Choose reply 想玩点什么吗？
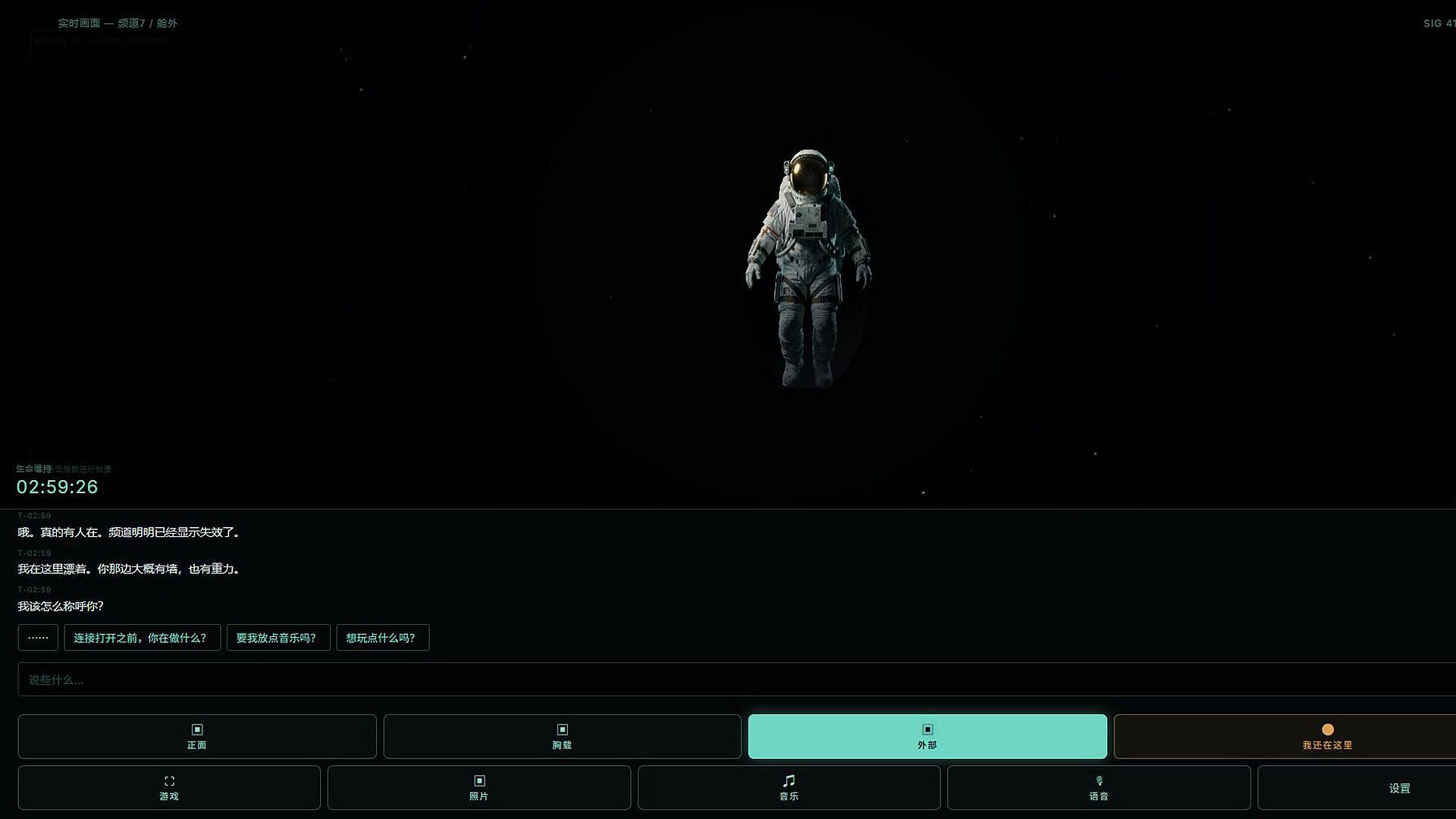The width and height of the screenshot is (1456, 819). [383, 638]
